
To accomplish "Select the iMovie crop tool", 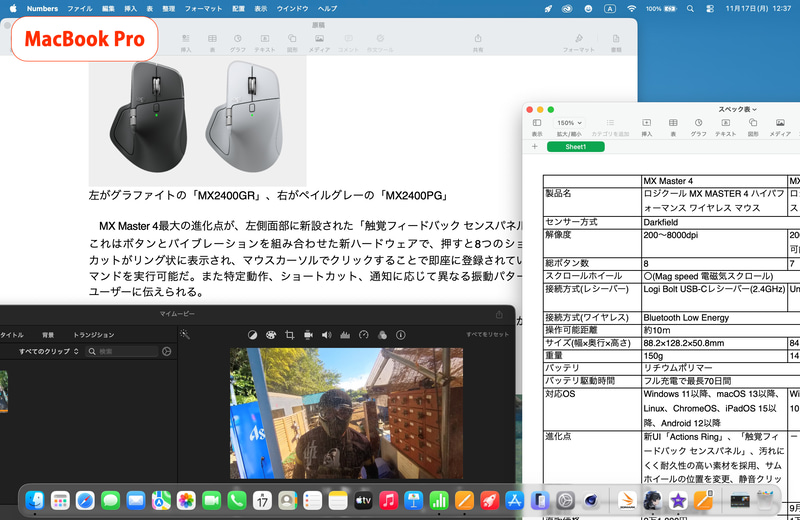I will point(289,335).
